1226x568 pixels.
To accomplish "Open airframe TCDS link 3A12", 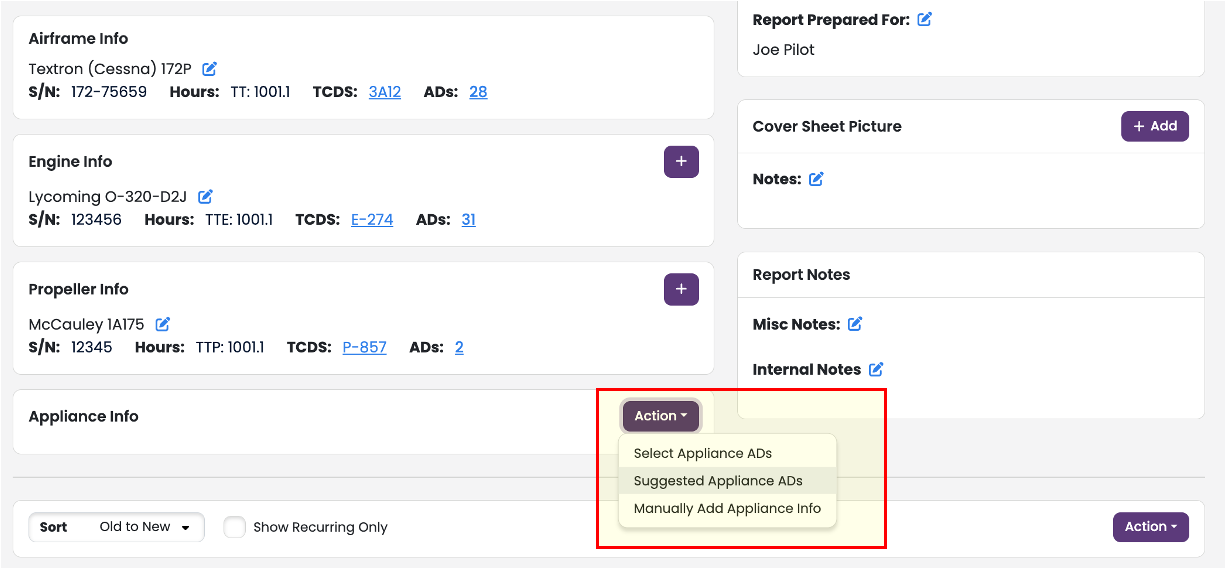I will pyautogui.click(x=385, y=92).
